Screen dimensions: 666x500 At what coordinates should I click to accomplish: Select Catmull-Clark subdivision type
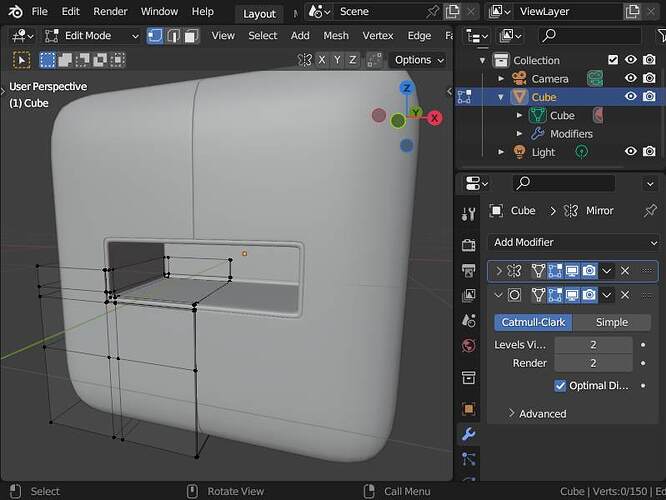(533, 322)
